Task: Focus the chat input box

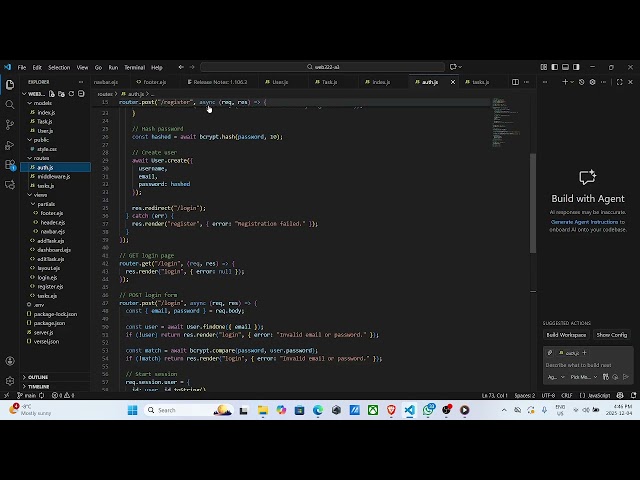Action: tap(587, 365)
